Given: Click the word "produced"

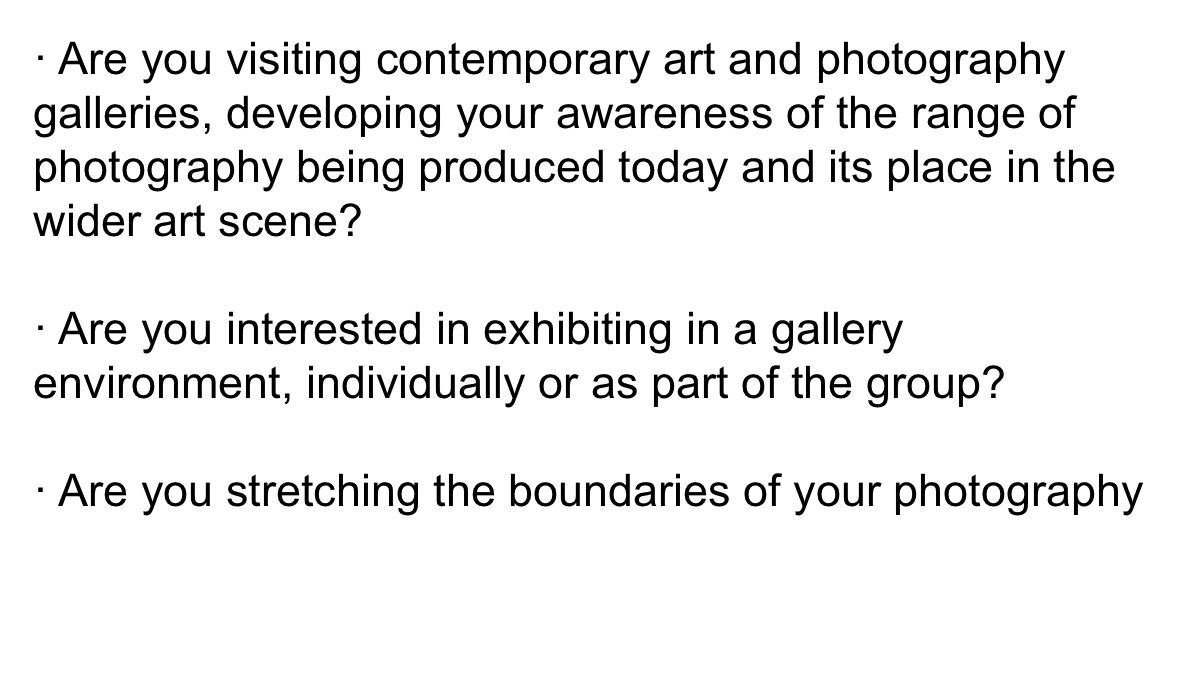Looking at the screenshot, I should 511,168.
